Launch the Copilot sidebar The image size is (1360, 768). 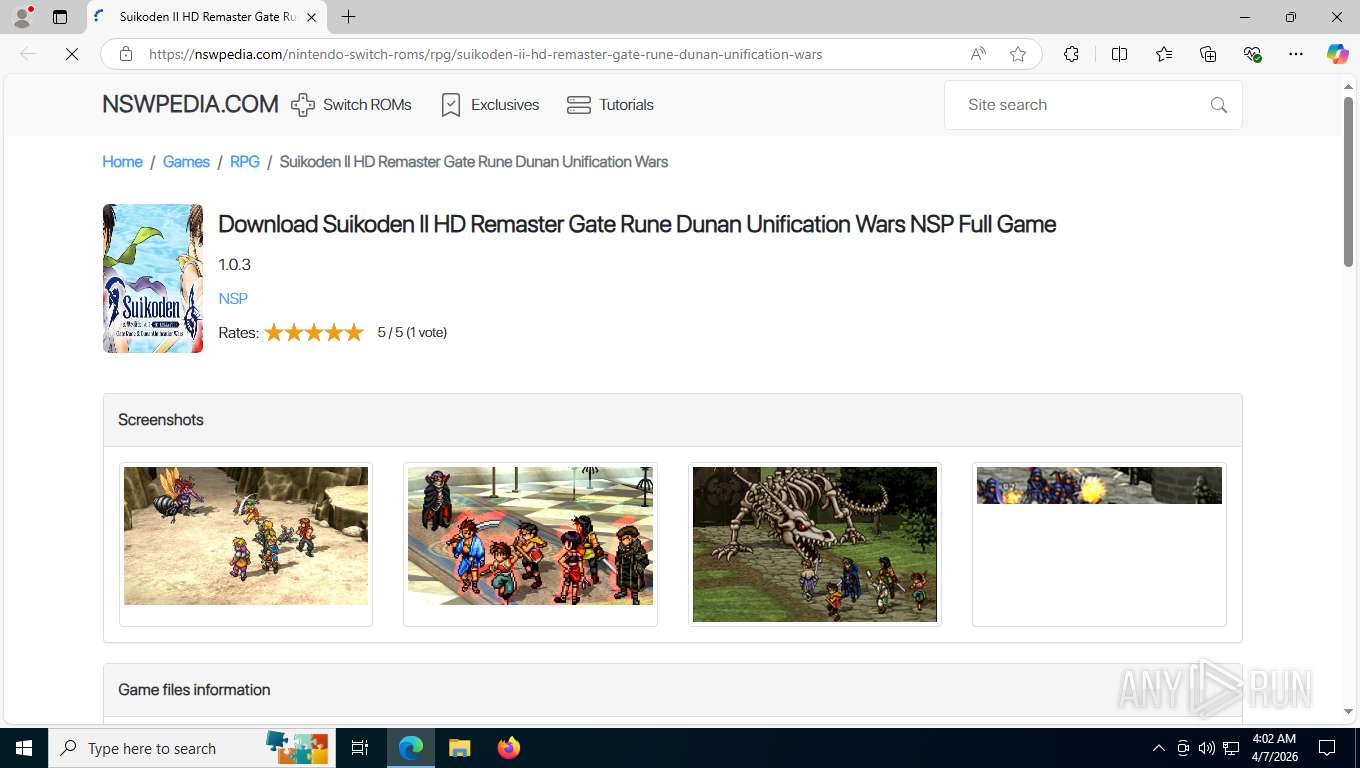coord(1337,54)
